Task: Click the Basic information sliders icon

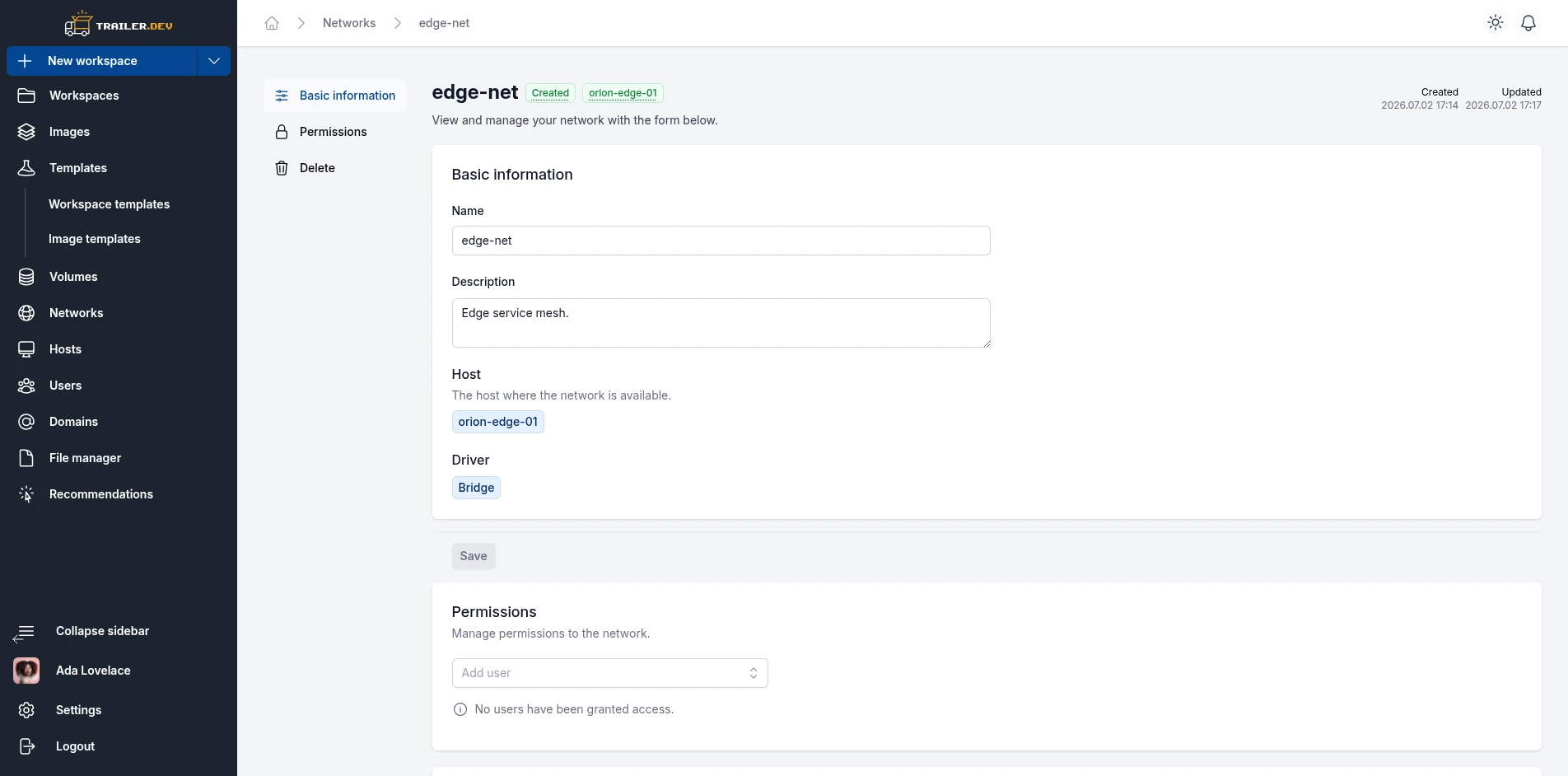Action: pyautogui.click(x=282, y=96)
